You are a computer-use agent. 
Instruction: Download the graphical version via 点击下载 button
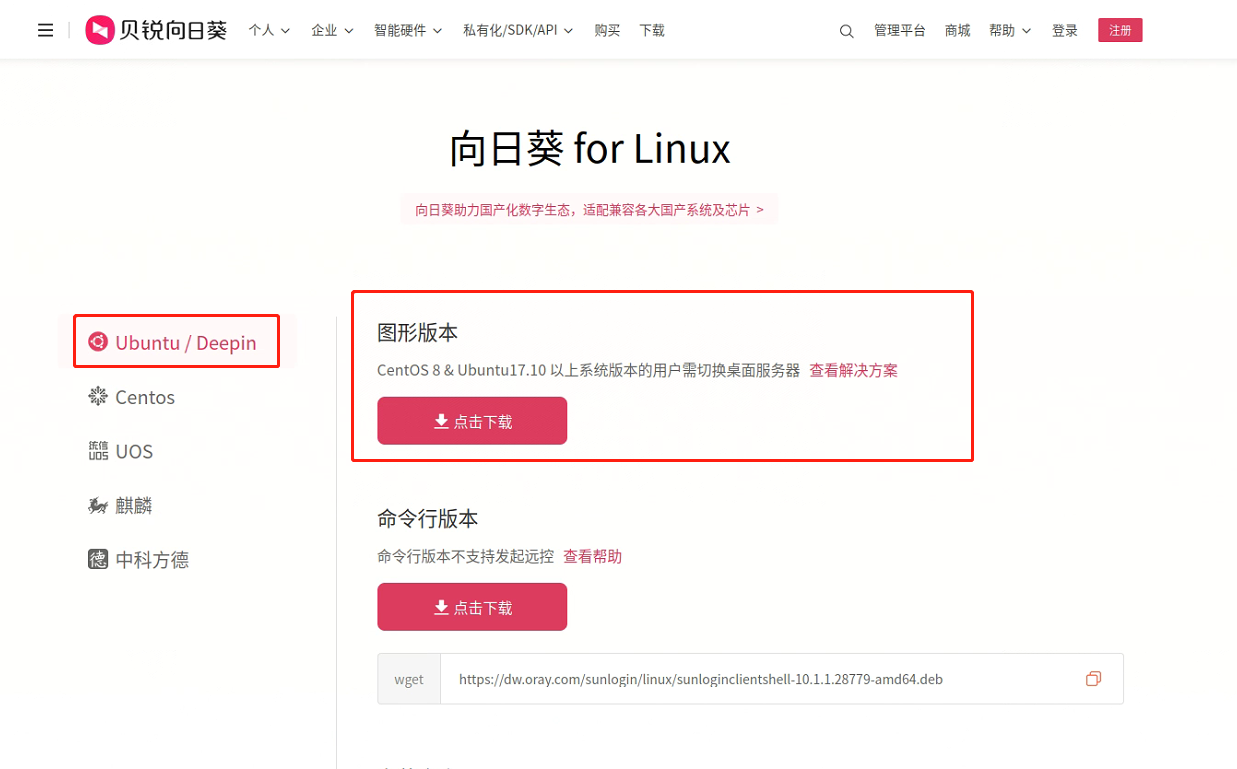pos(471,420)
